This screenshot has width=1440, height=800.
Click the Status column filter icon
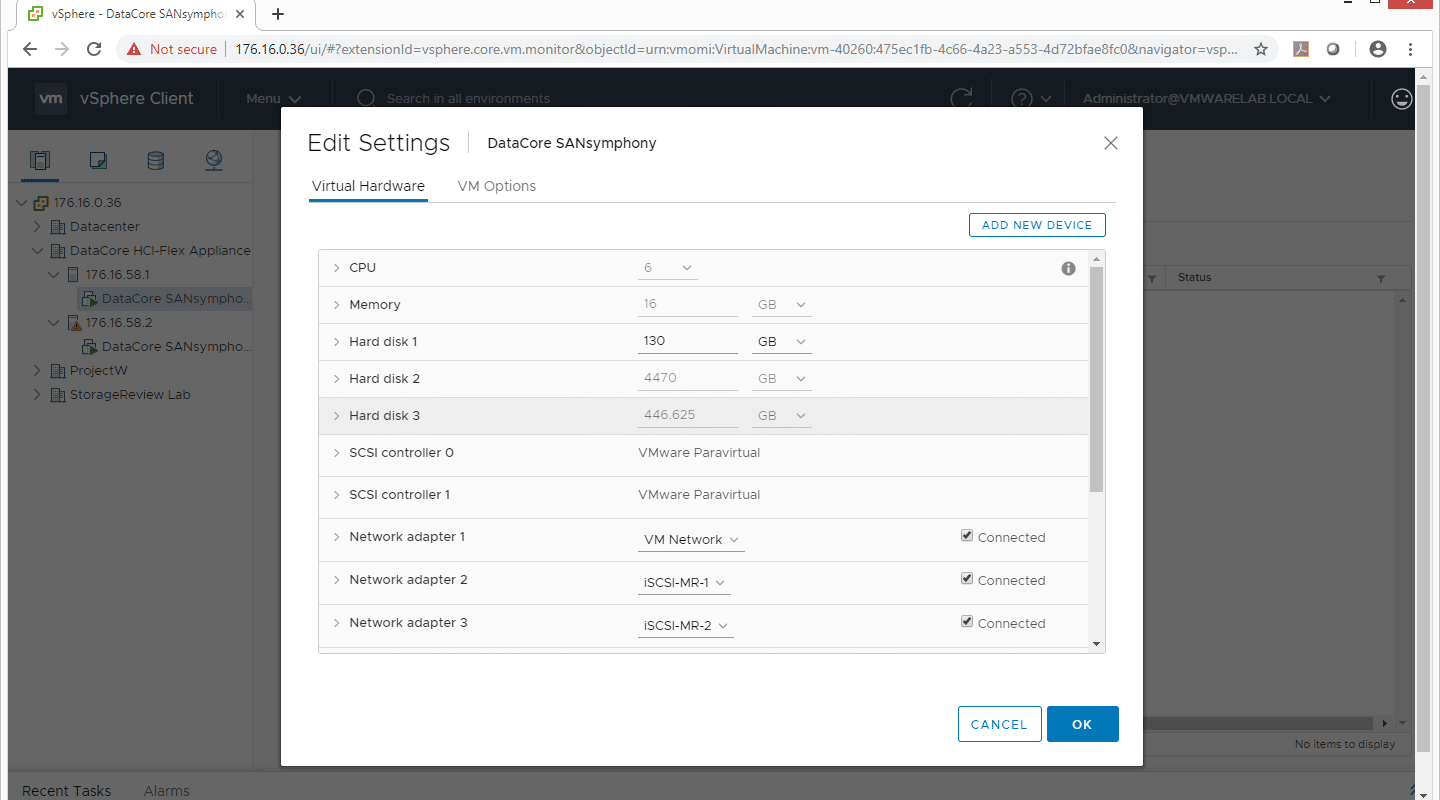coord(1381,278)
